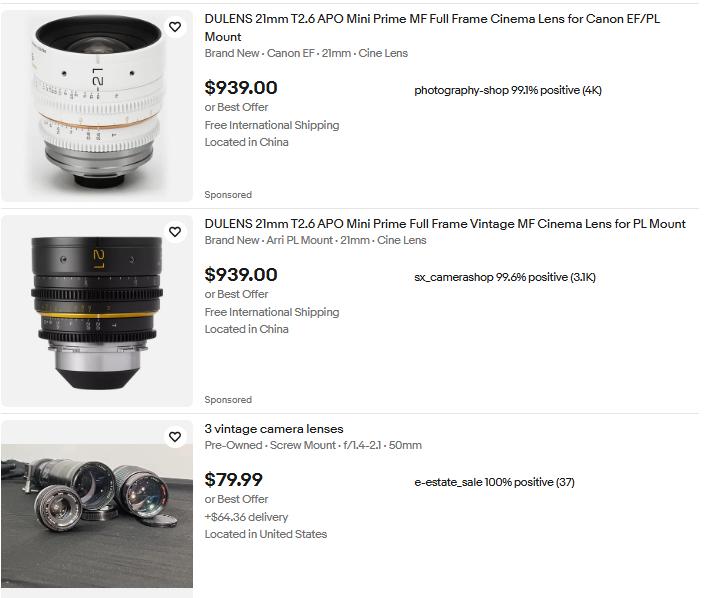Open '3 vintage camera lenses' listing title
This screenshot has height=598, width=717.
274,429
